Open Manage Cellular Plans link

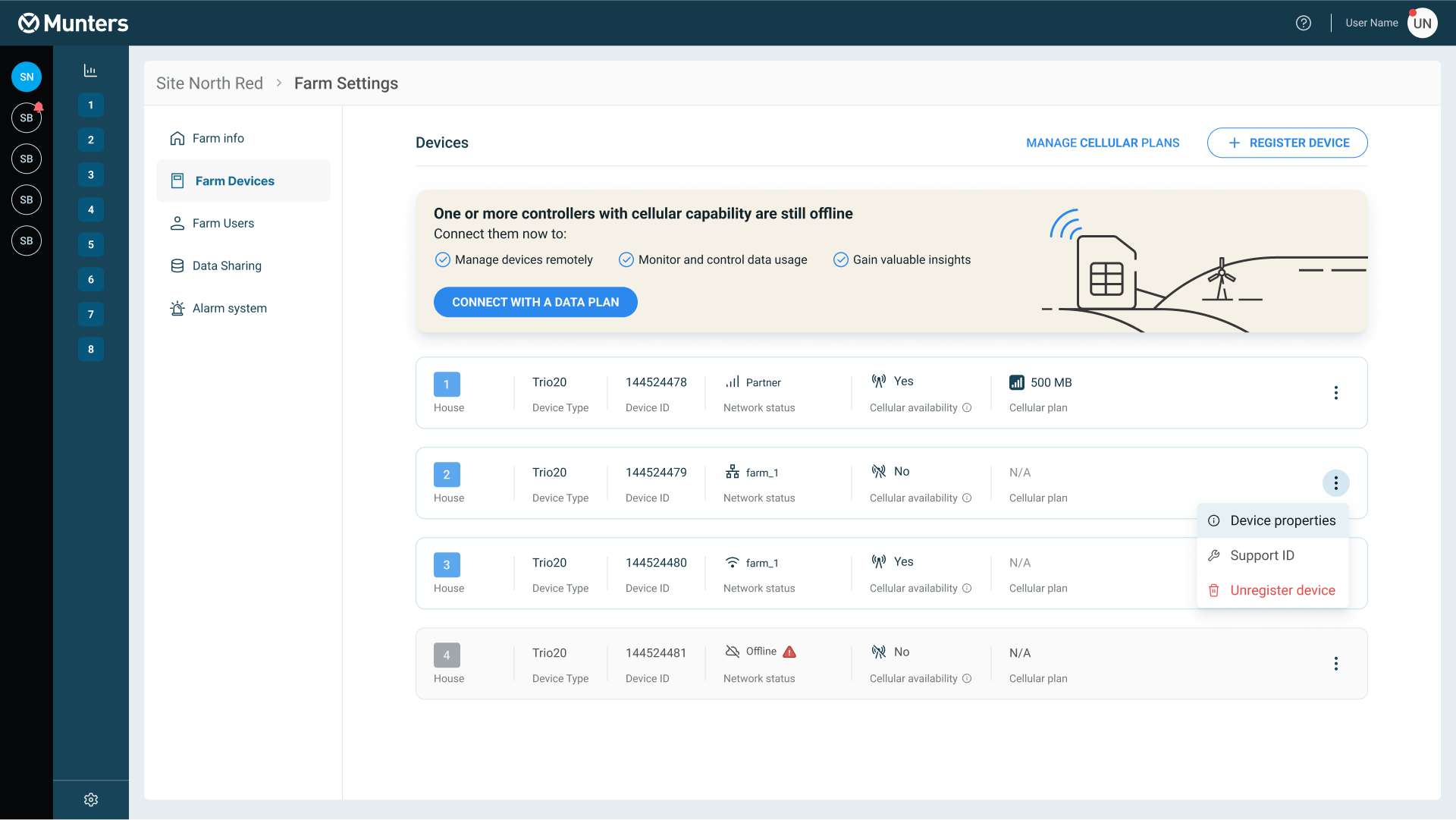[1103, 143]
